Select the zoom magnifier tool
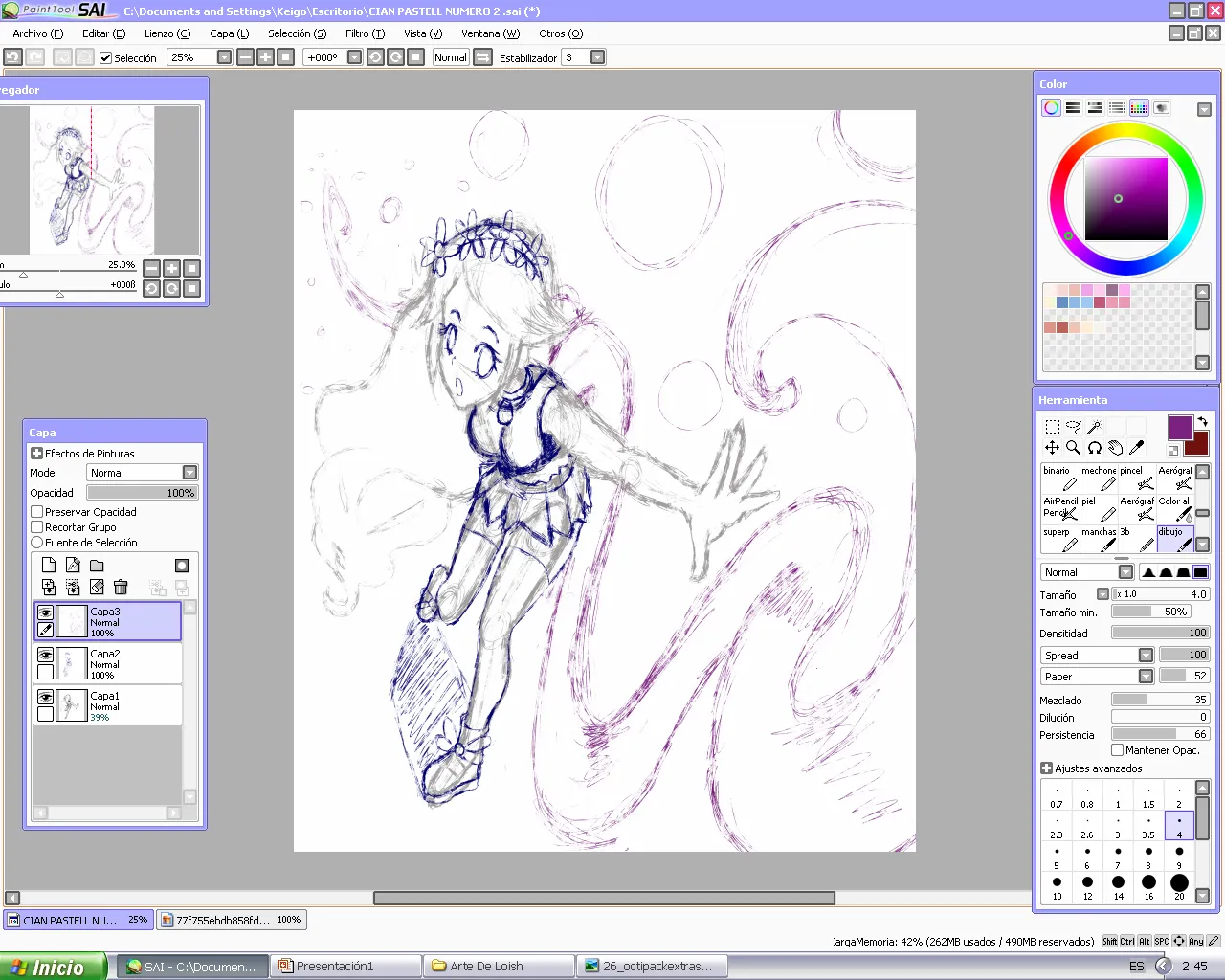The image size is (1225, 980). click(1073, 447)
